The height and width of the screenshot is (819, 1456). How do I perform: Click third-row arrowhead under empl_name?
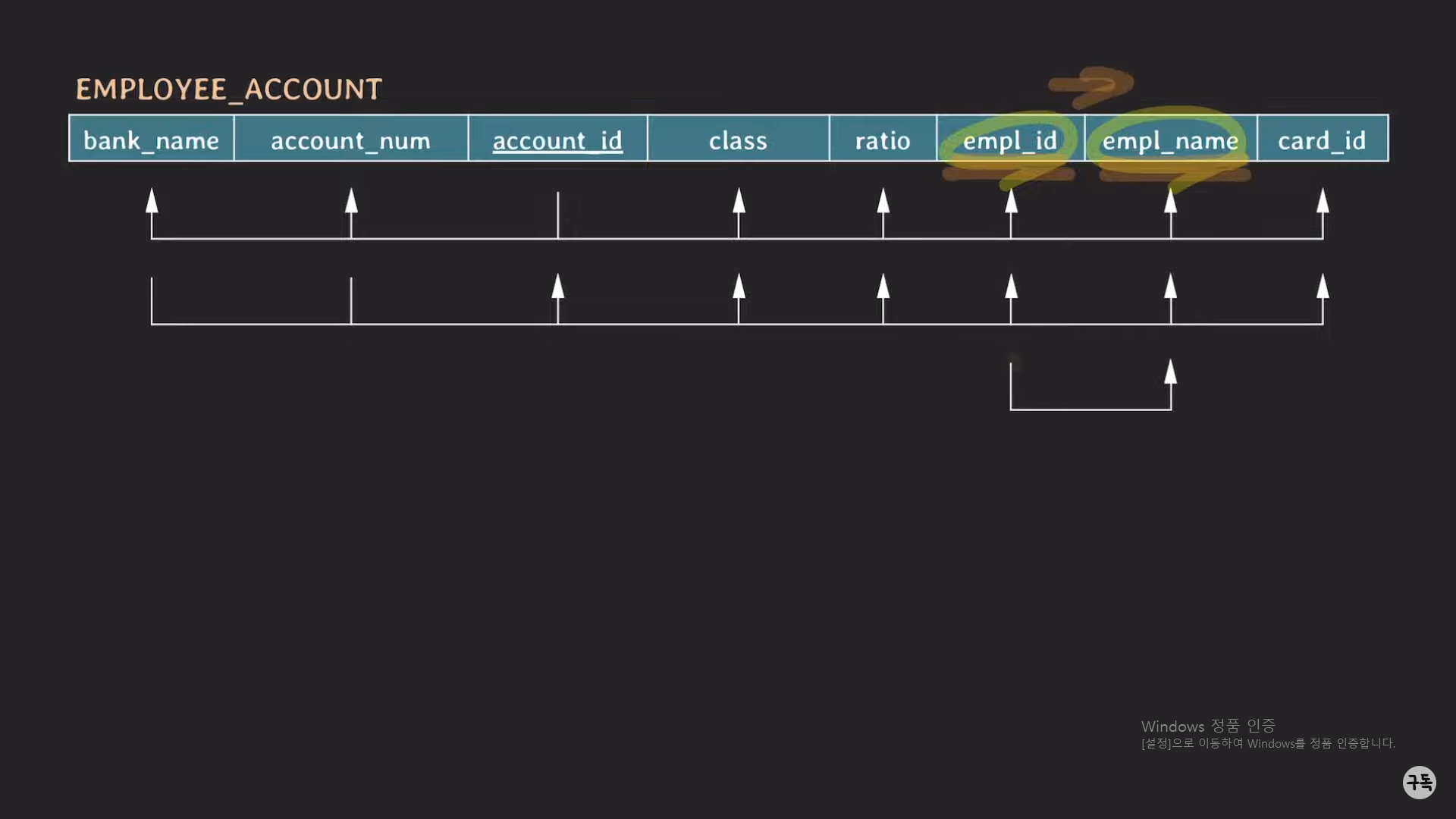tap(1170, 372)
